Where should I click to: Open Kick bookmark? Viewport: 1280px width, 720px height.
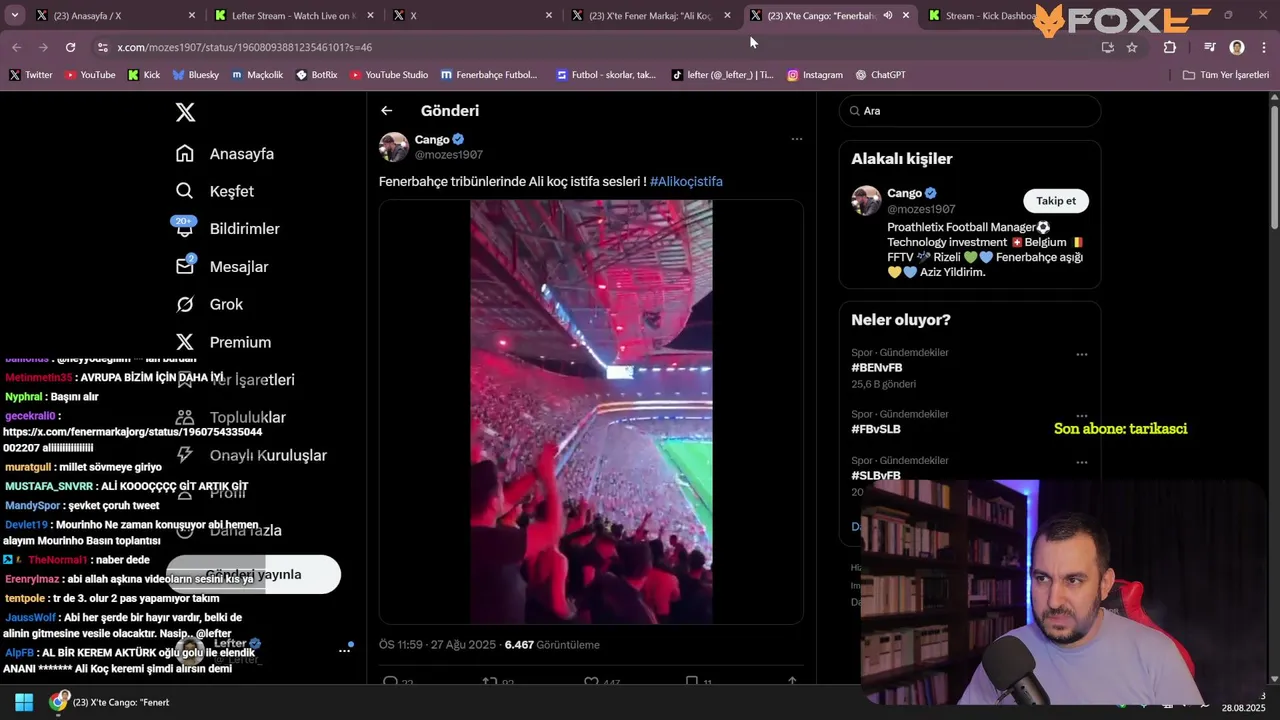(x=143, y=75)
